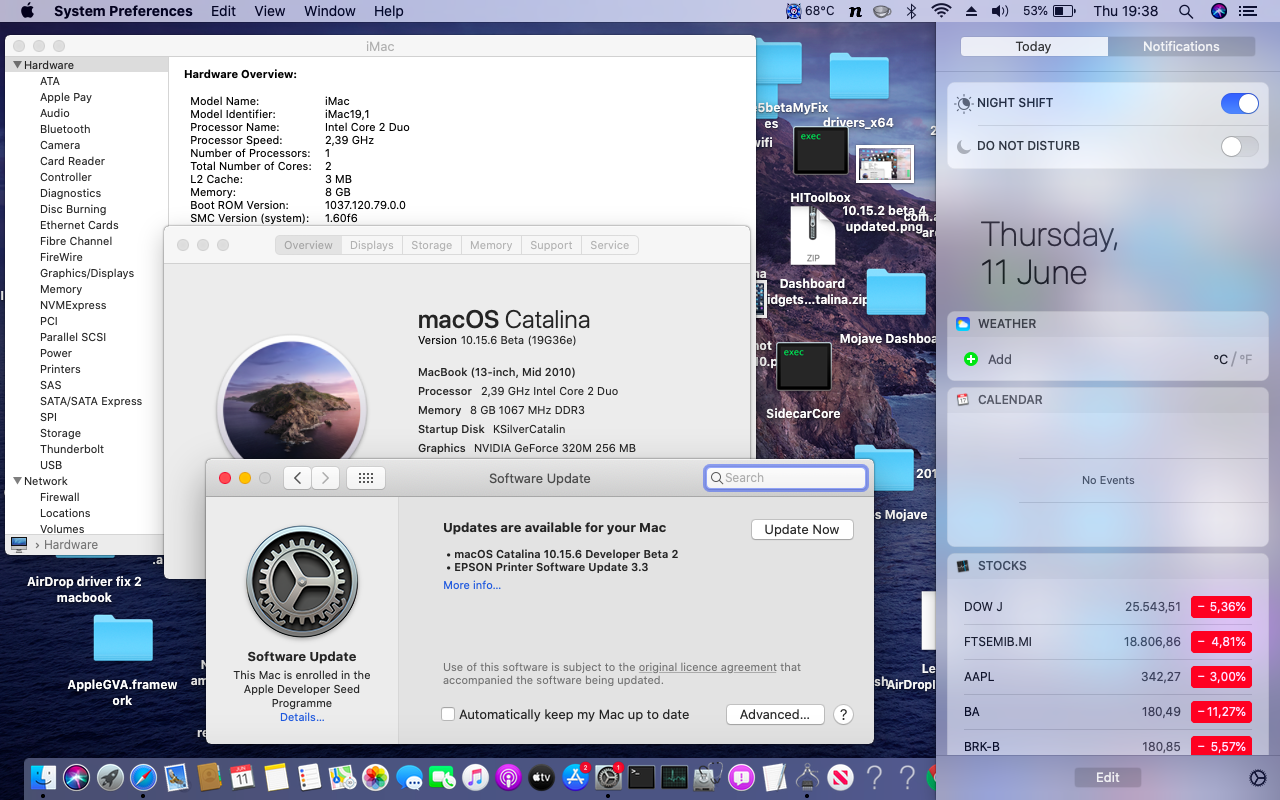
Task: Open Maps icon in the Dock
Action: [342, 777]
